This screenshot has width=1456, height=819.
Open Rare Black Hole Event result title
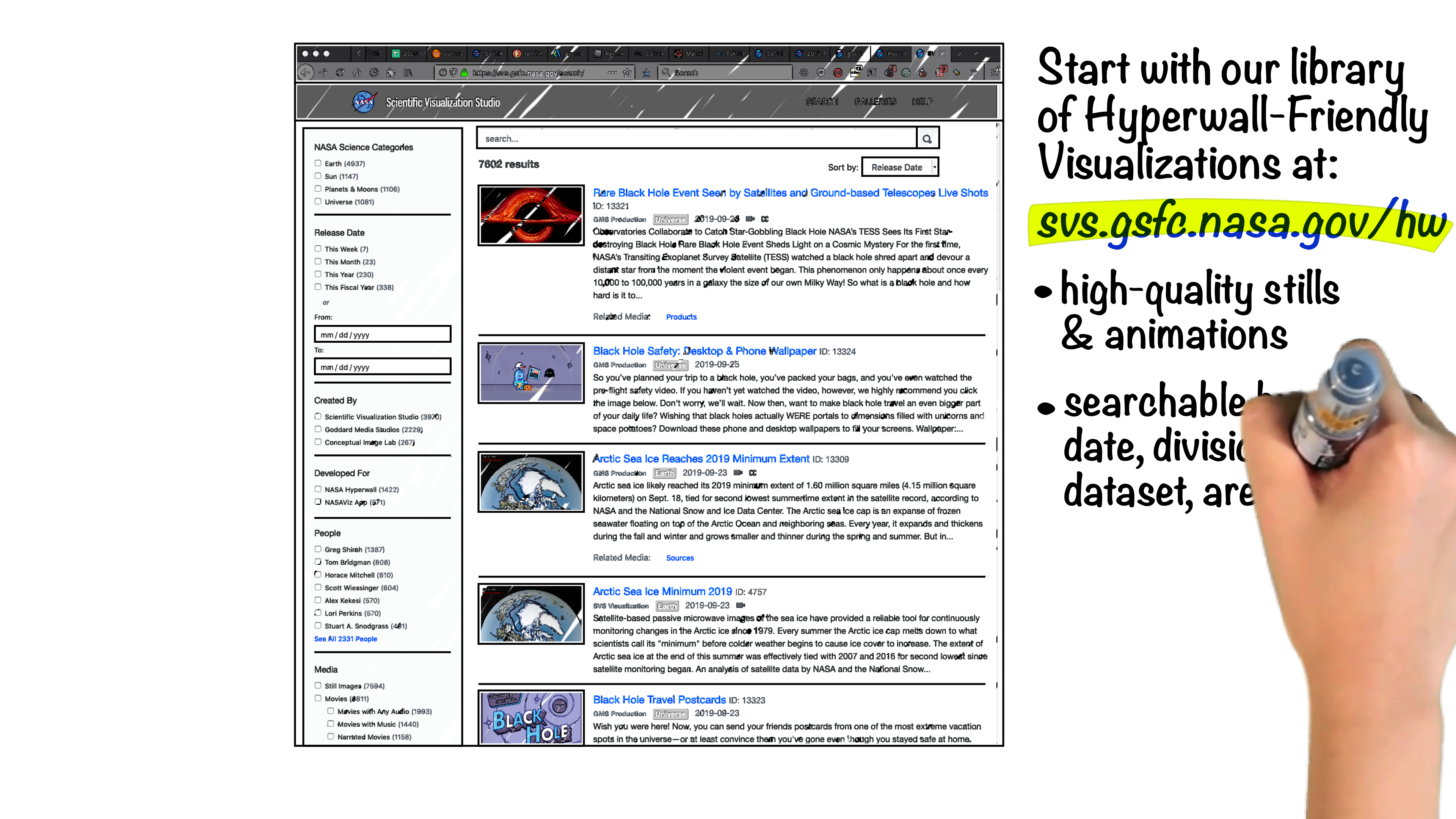[x=790, y=193]
